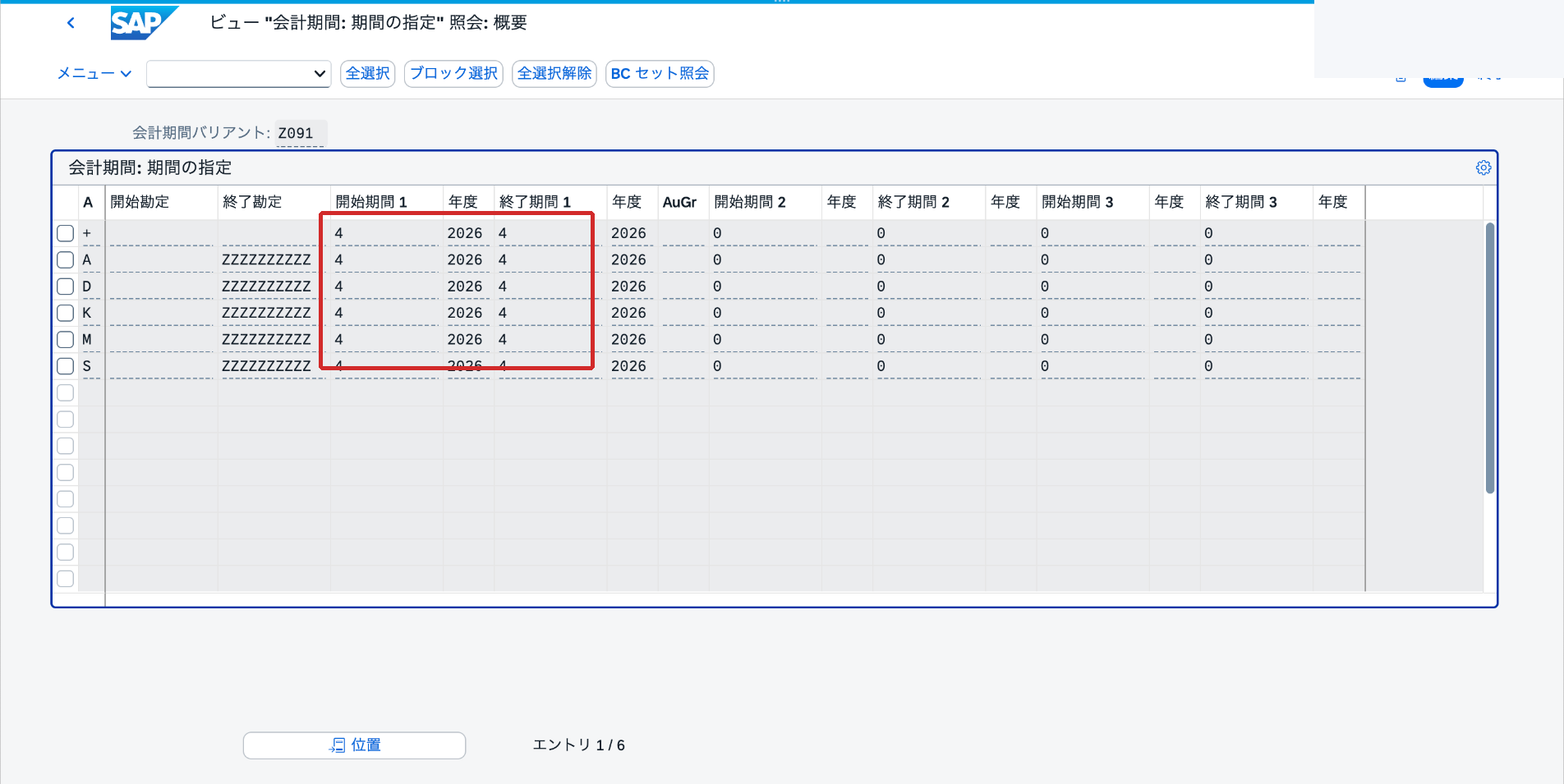Go back using the arrow icon
The width and height of the screenshot is (1564, 784).
[x=71, y=23]
